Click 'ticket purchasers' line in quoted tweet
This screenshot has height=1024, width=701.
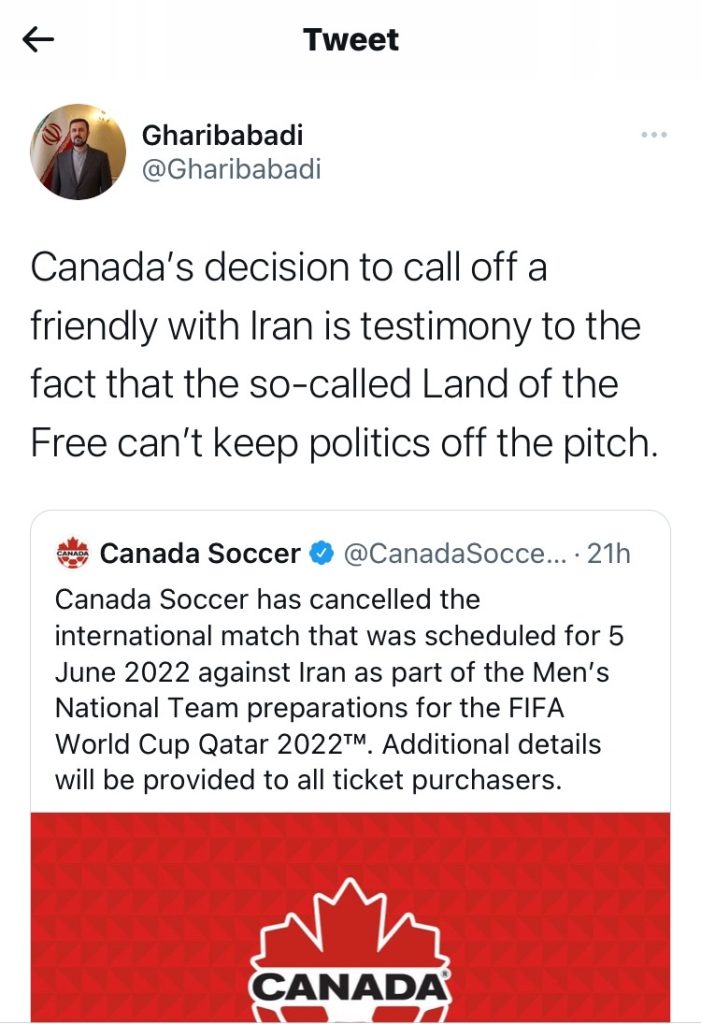click(308, 780)
